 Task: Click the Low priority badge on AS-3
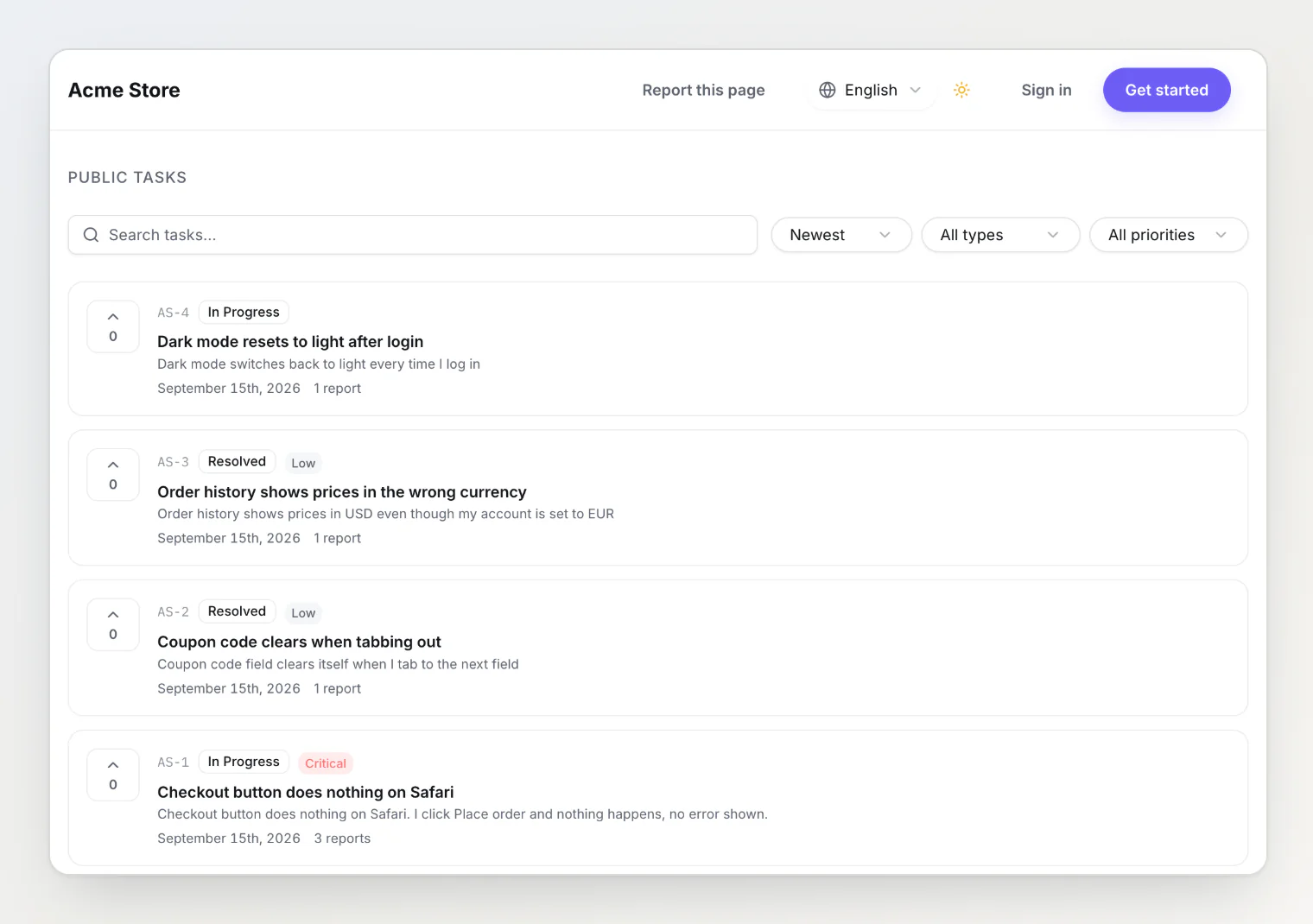pos(303,463)
